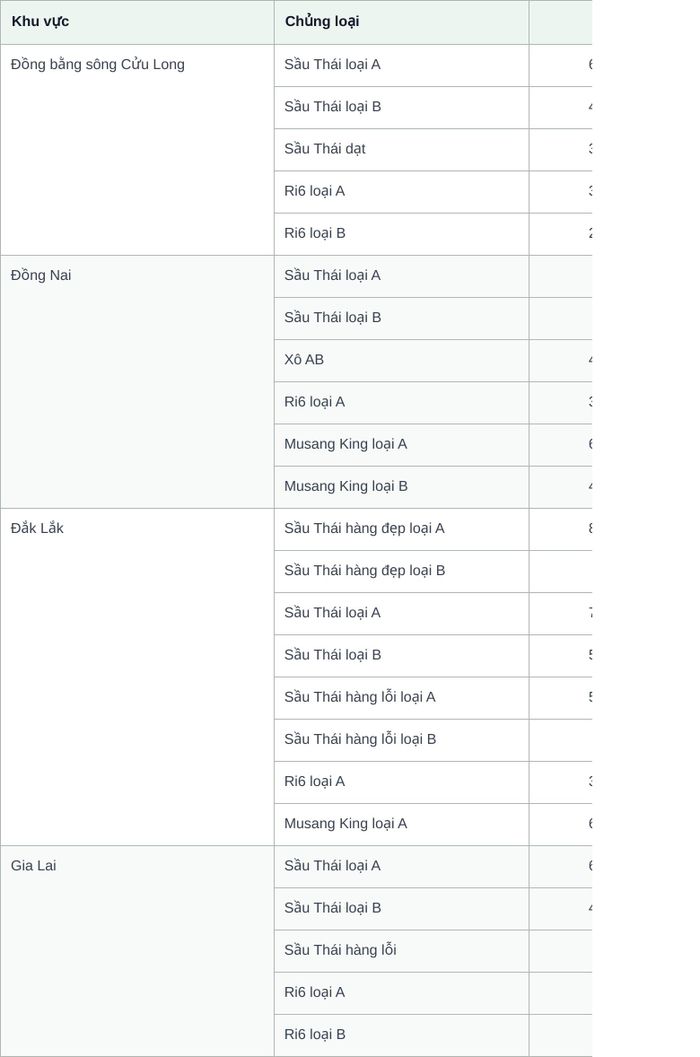Image resolution: width=700 pixels, height=1057 pixels.
Task: Select Sầu Thái hàng lỗi loại A
Action: pyautogui.click(x=401, y=698)
